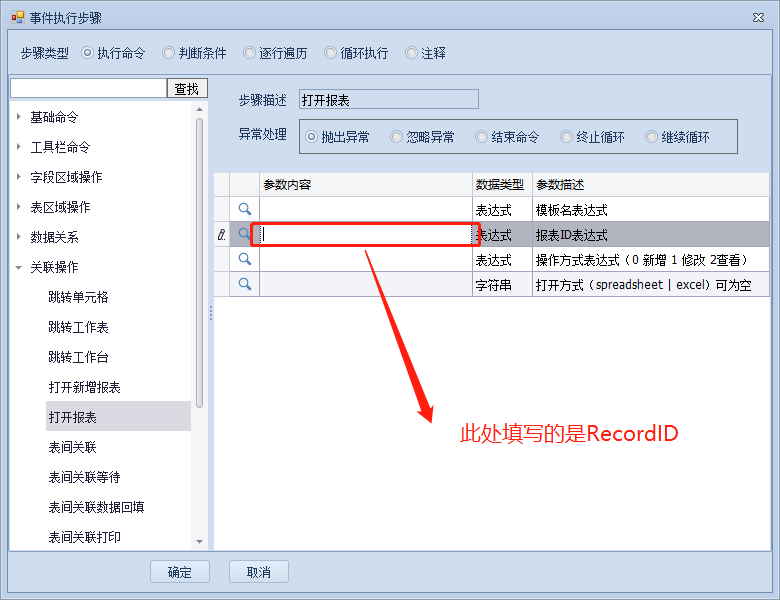This screenshot has height=600, width=780.
Task: Click the pencil edit indicator in the row header
Action: 221,234
